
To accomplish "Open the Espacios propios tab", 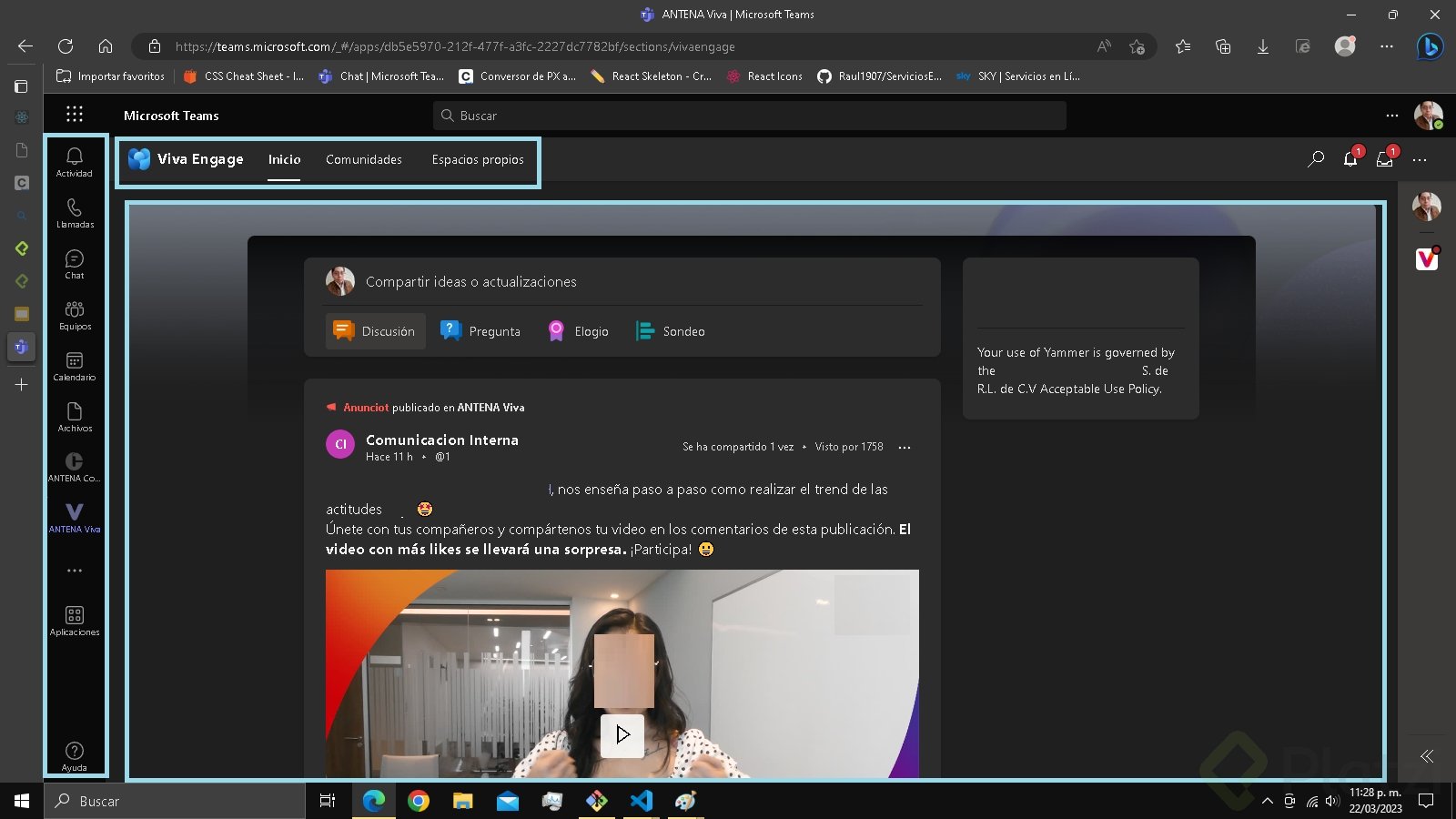I will (478, 159).
